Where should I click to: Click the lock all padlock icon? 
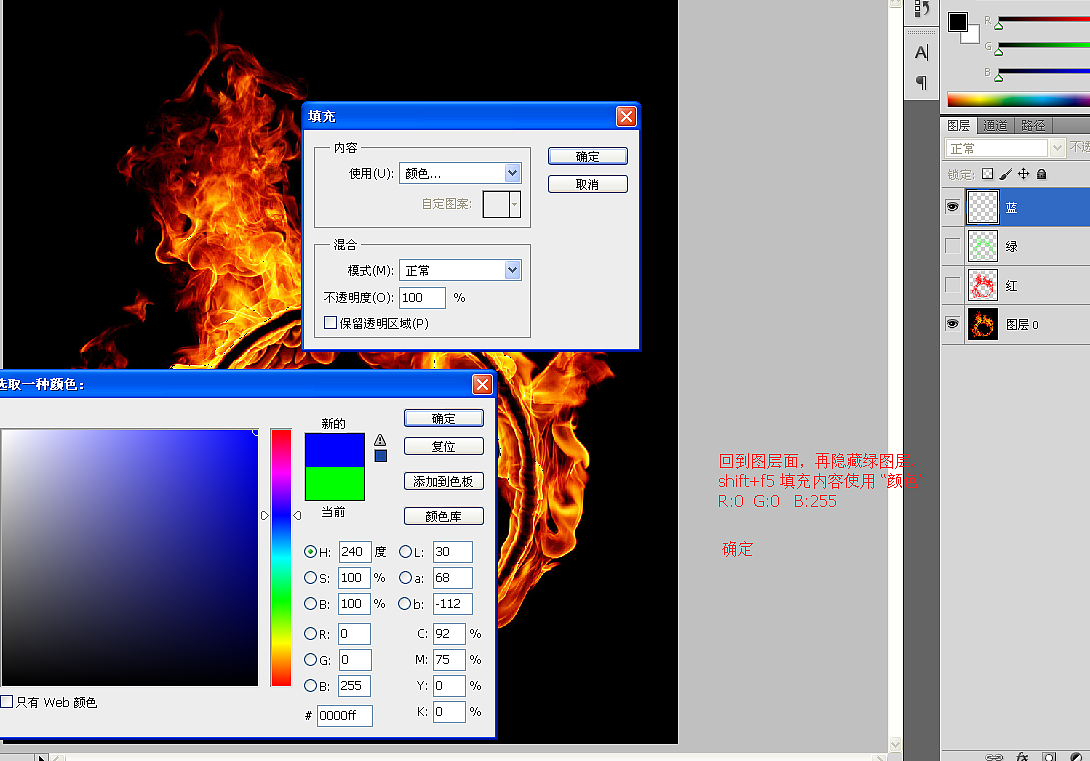[1041, 174]
